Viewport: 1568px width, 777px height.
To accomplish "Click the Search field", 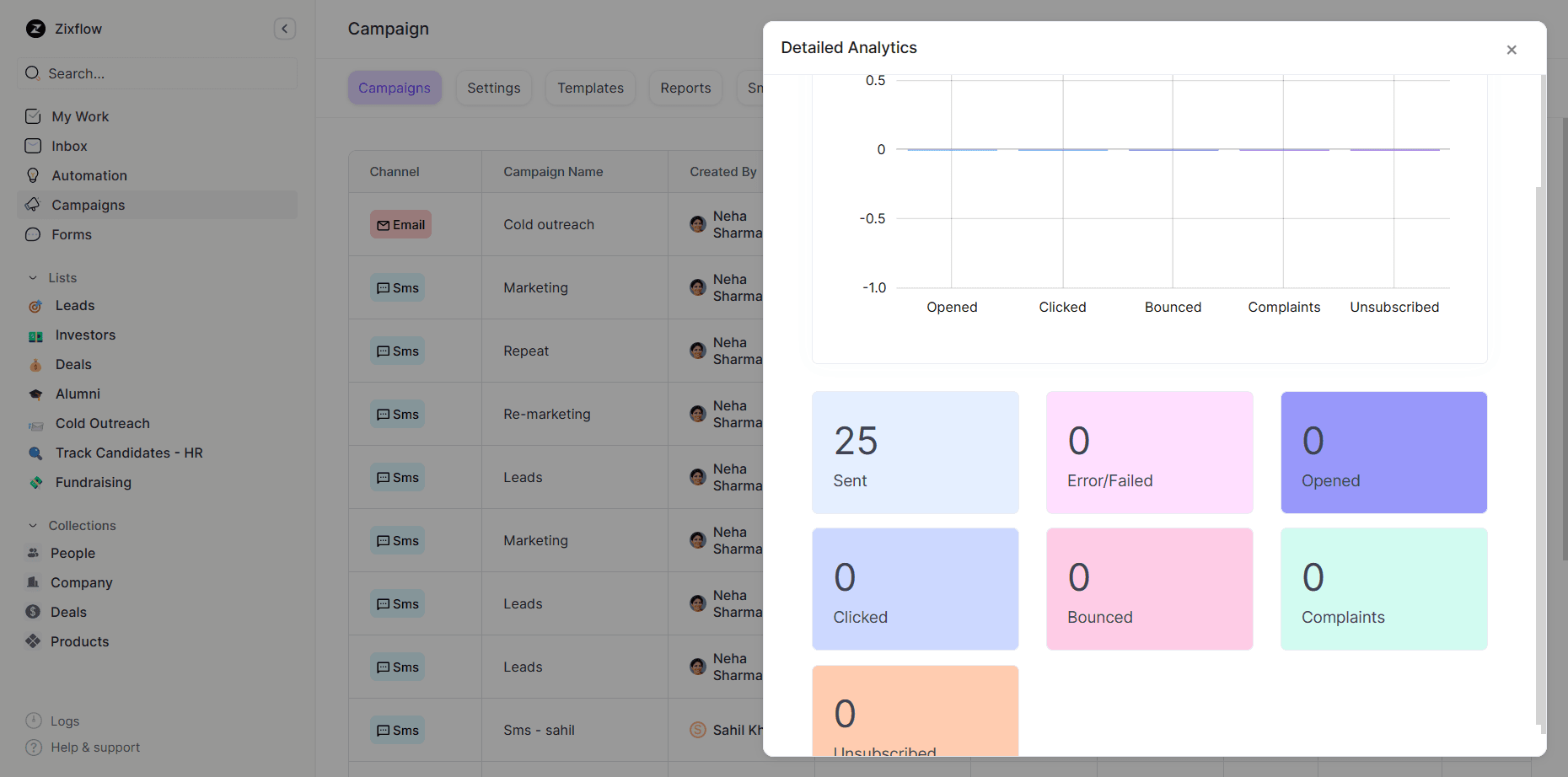I will tap(157, 73).
